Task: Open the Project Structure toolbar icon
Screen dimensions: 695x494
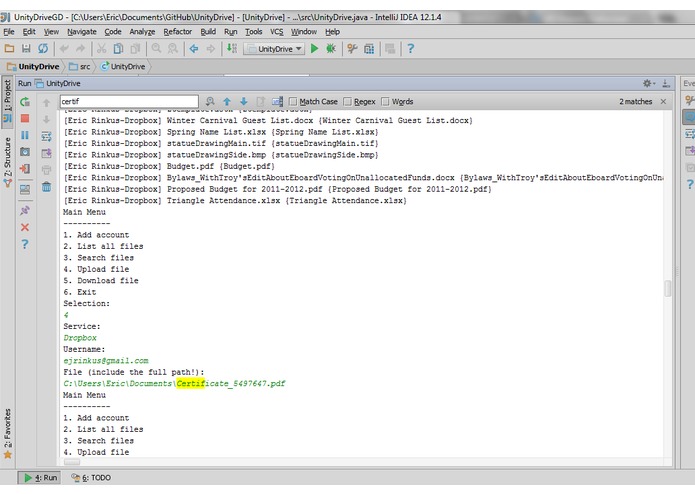Action: point(369,49)
